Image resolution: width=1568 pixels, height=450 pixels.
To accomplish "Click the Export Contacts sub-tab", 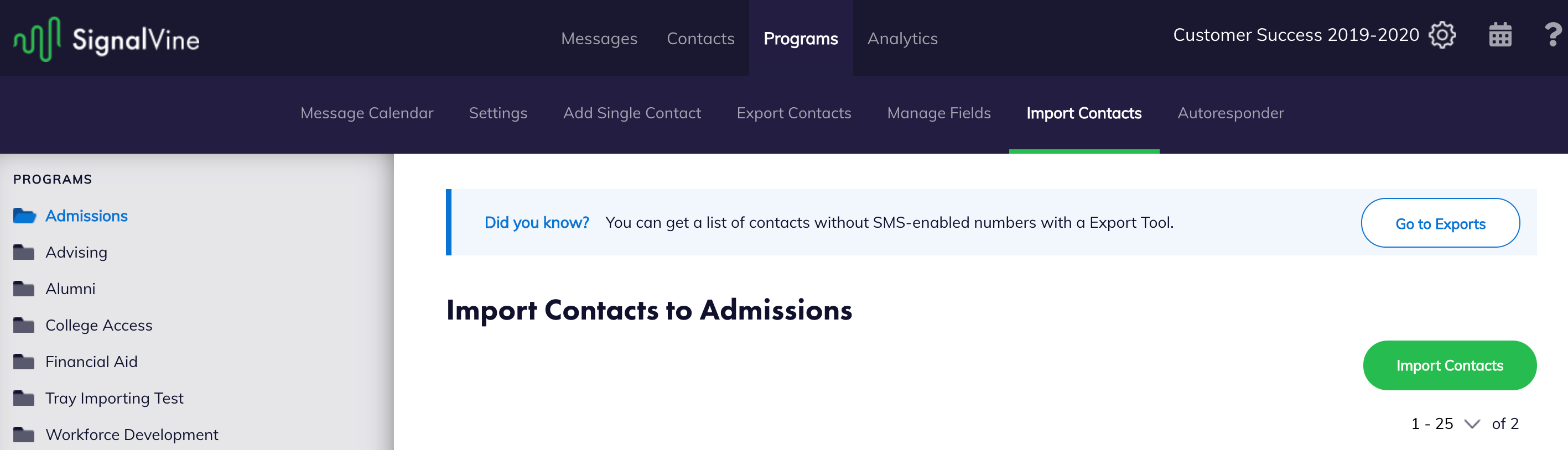I will pyautogui.click(x=793, y=113).
